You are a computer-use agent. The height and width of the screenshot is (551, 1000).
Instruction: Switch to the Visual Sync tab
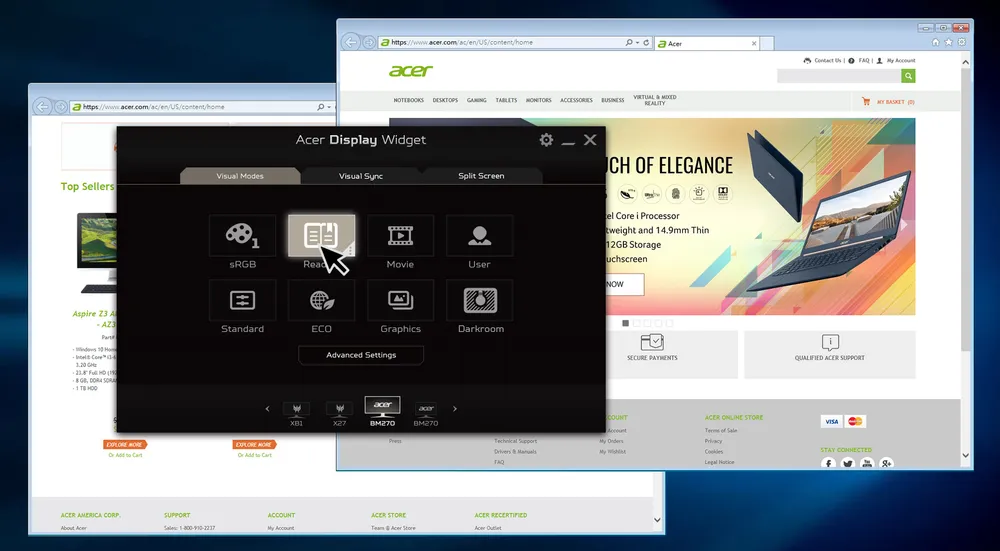pyautogui.click(x=361, y=176)
